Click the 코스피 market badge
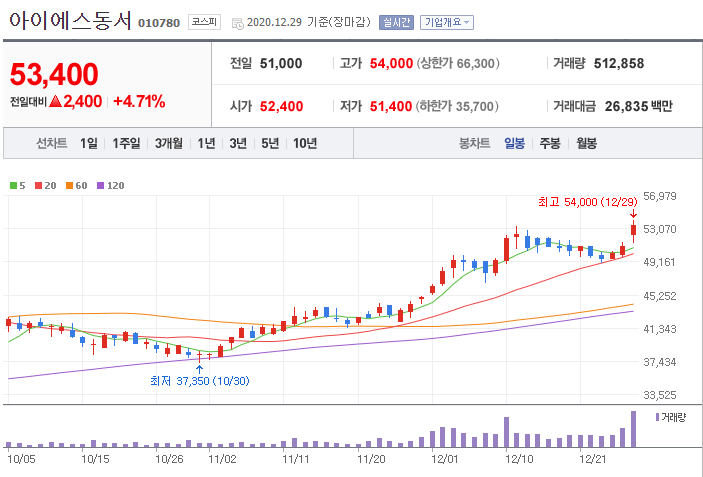Screen dimensions: 703x477 (x=204, y=22)
